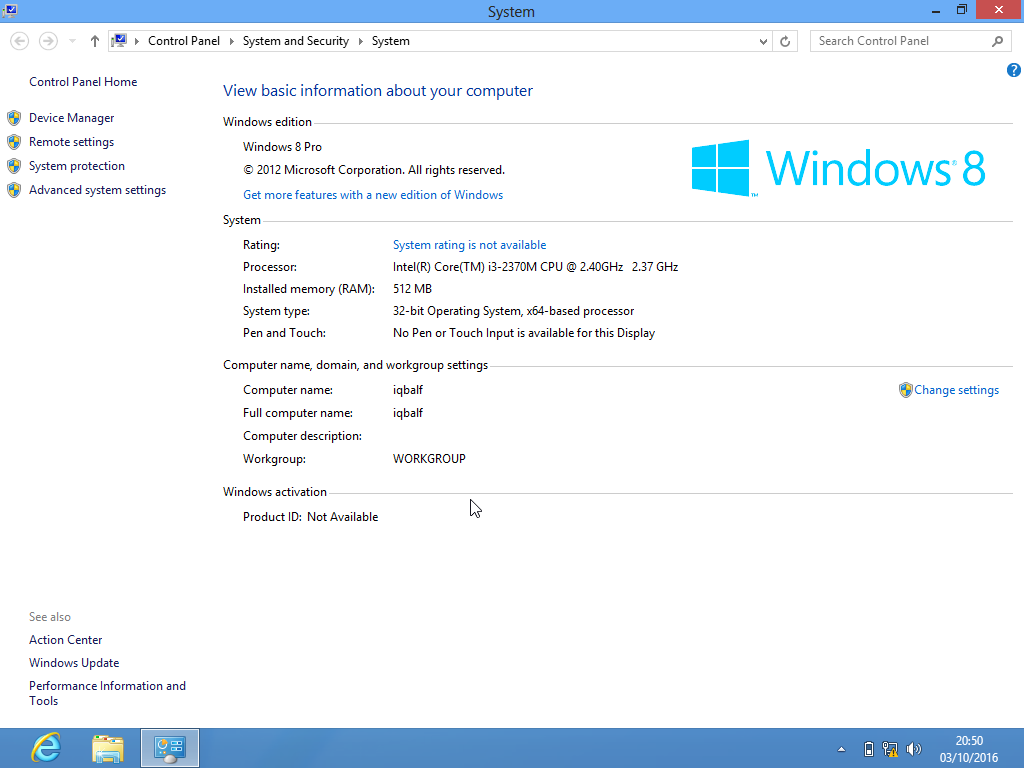1024x768 pixels.
Task: Select the Control Panel breadcrumb
Action: 184,41
